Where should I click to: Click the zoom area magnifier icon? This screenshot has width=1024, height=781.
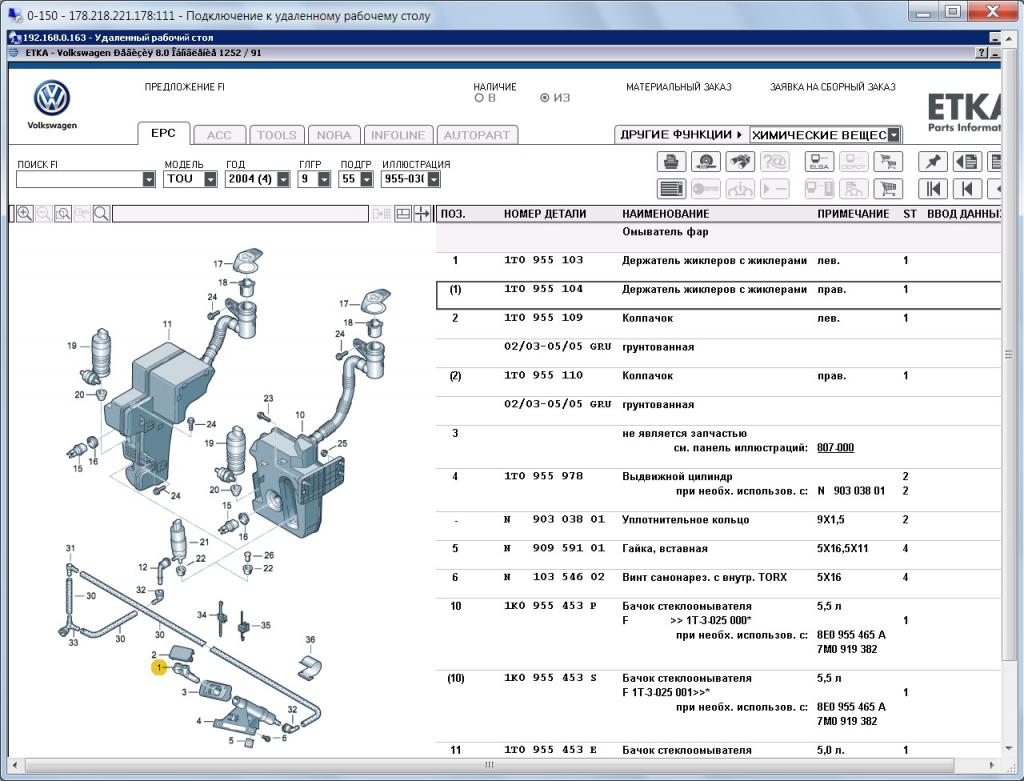[63, 214]
